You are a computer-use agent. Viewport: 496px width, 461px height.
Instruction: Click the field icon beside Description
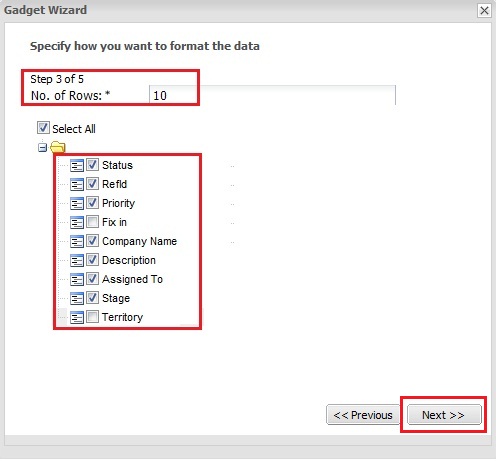click(77, 260)
